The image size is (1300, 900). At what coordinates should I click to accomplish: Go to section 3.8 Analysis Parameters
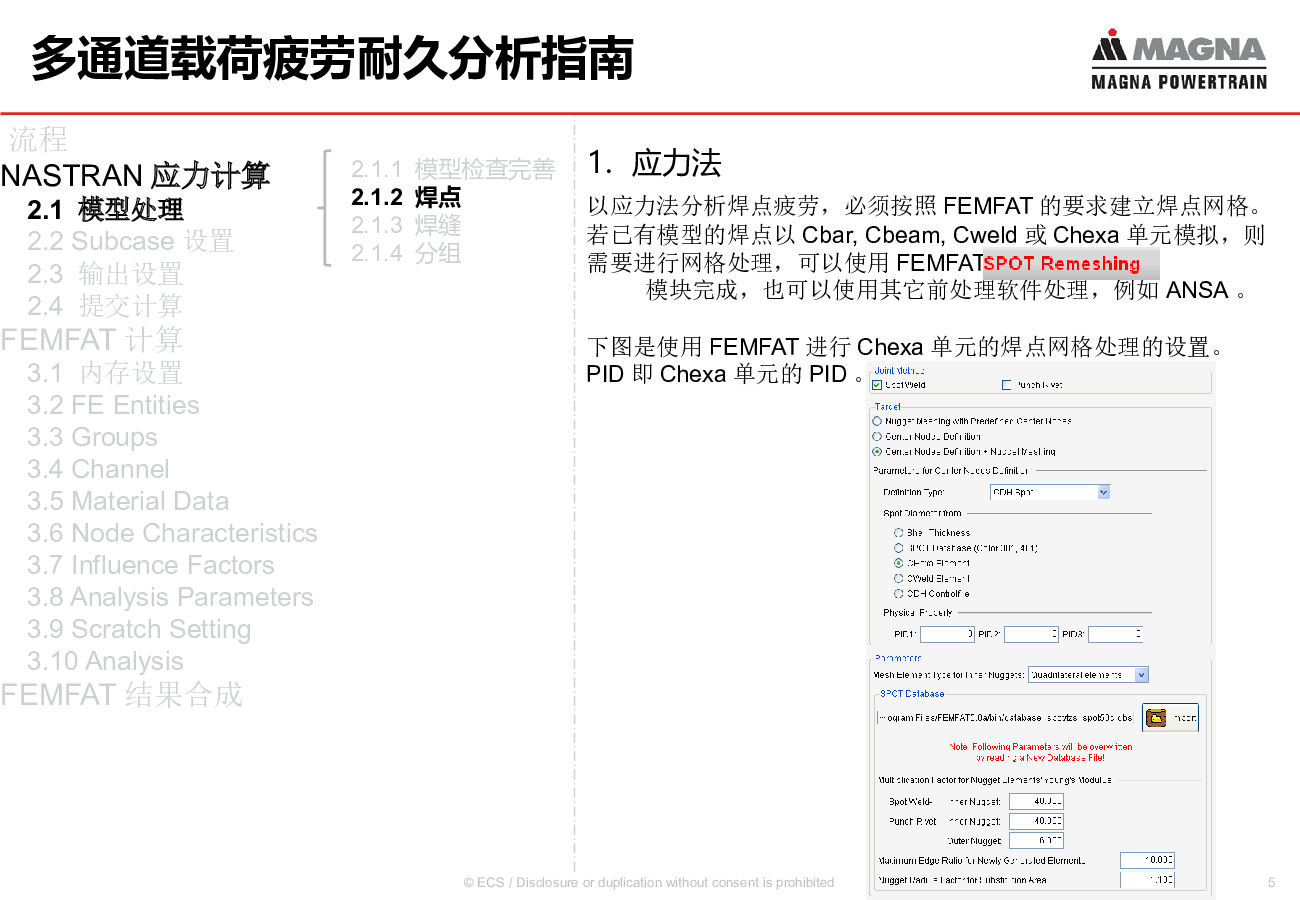[170, 597]
